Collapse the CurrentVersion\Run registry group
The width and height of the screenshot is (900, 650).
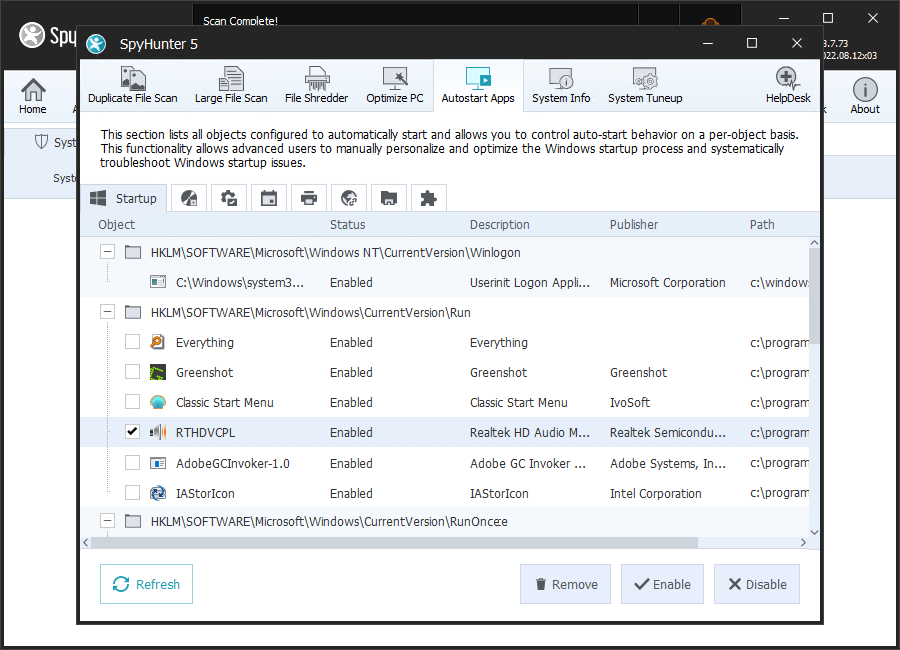pyautogui.click(x=107, y=313)
